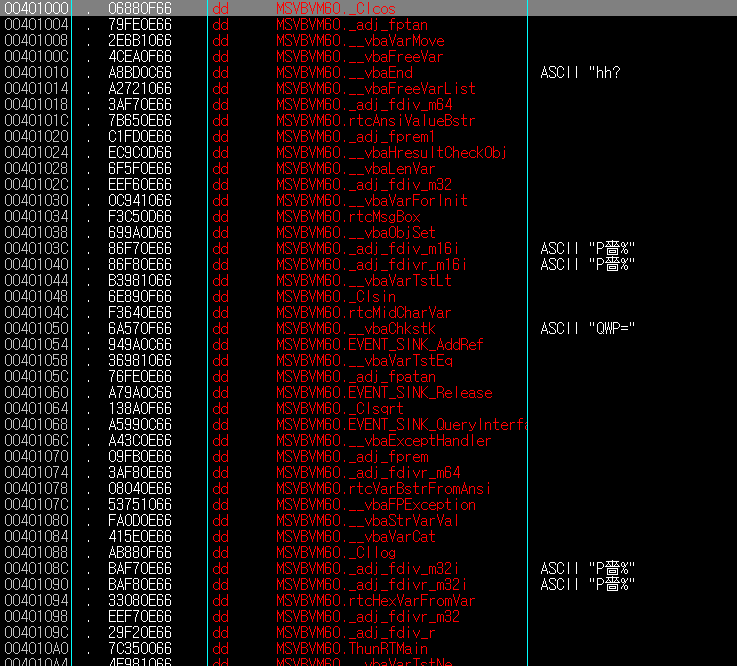Screen dimensions: 737x666
Task: Click address 004010A0 in address column
Action: [x=36, y=648]
